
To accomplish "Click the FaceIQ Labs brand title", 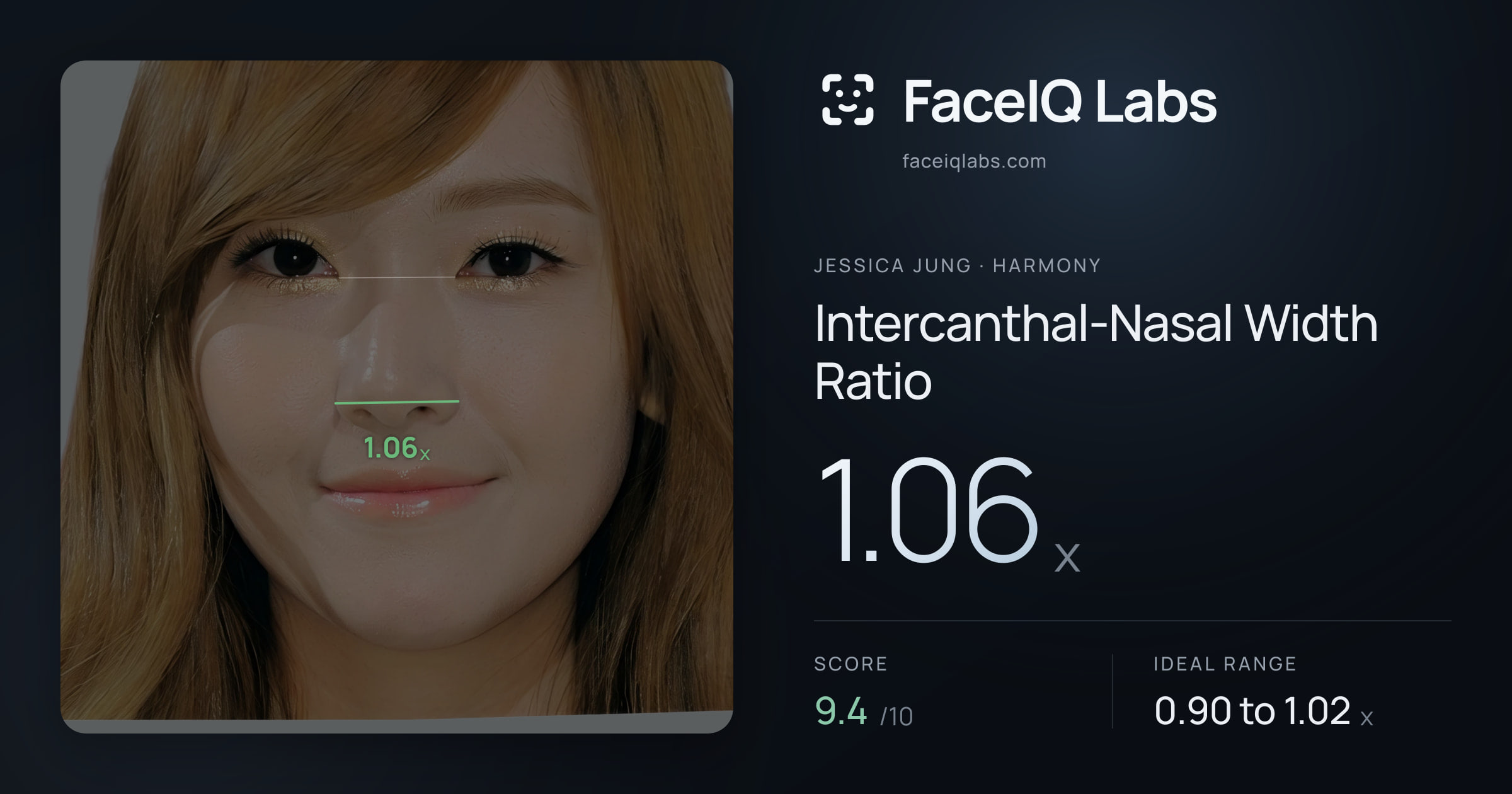I will coord(1060,101).
